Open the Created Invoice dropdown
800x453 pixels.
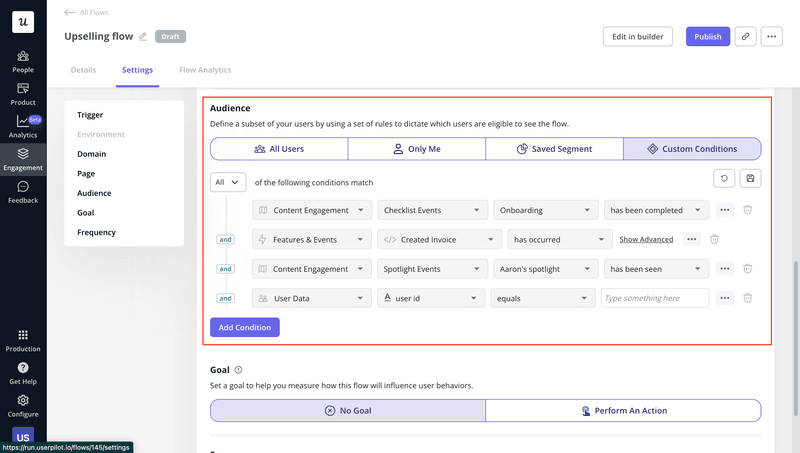tap(439, 240)
